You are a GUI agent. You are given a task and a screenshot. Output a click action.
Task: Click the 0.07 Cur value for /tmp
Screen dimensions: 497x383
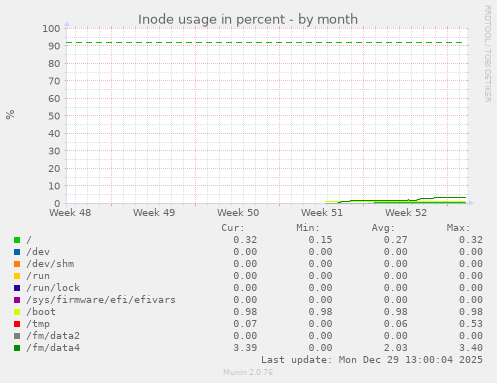[245, 324]
